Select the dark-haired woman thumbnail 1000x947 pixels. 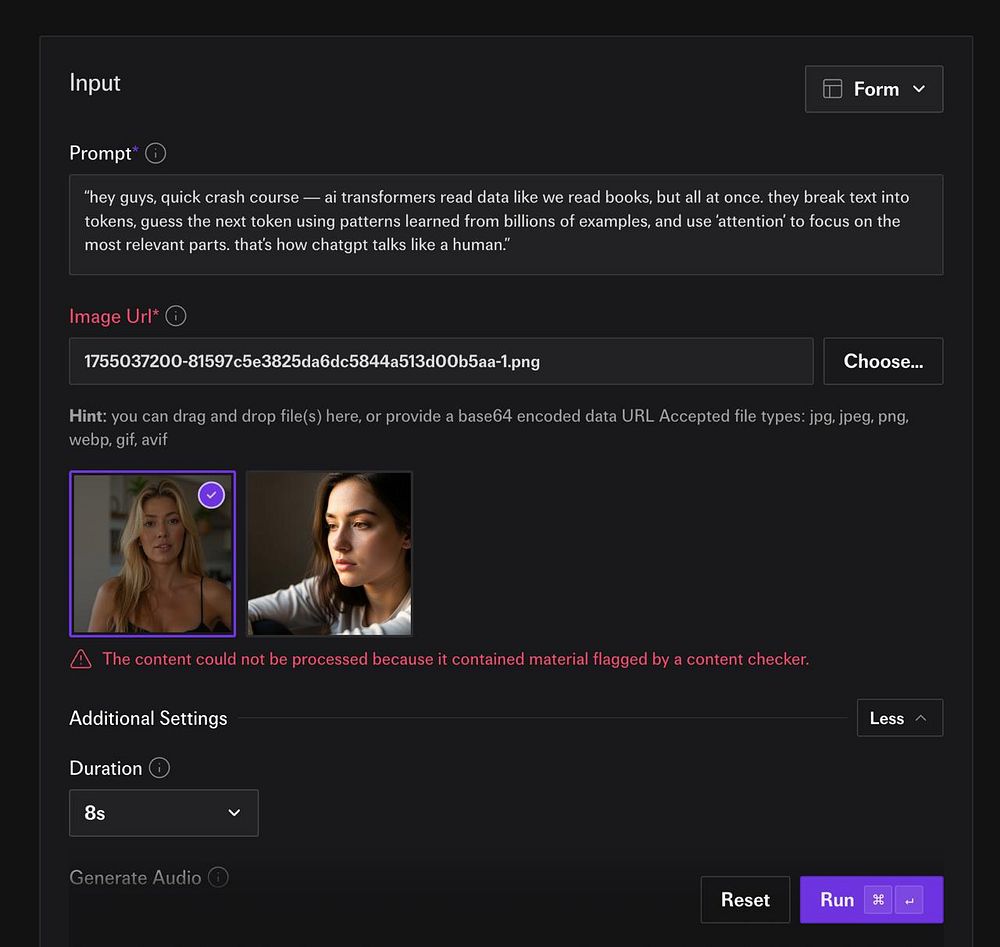pyautogui.click(x=329, y=554)
